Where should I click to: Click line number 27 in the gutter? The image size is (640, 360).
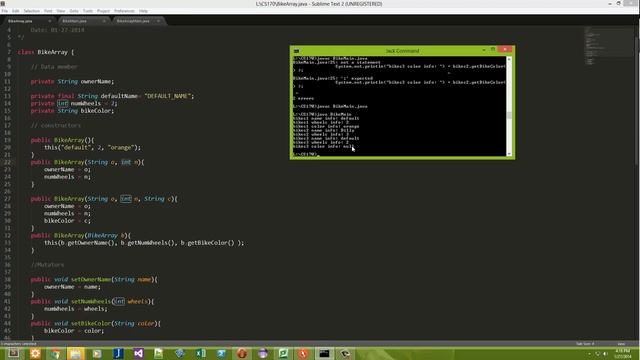coord(8,199)
